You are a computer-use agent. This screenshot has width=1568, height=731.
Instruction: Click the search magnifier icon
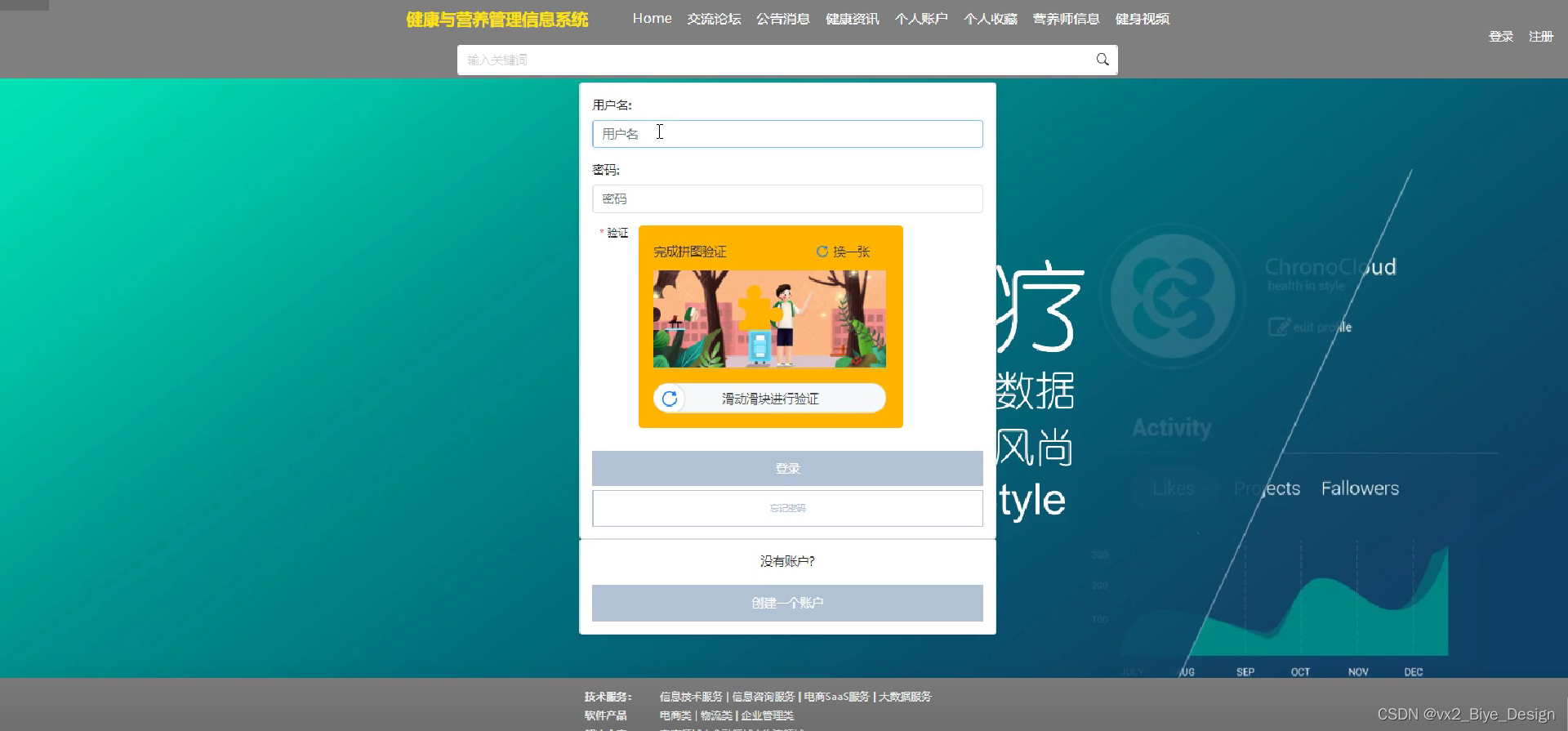coord(1102,60)
